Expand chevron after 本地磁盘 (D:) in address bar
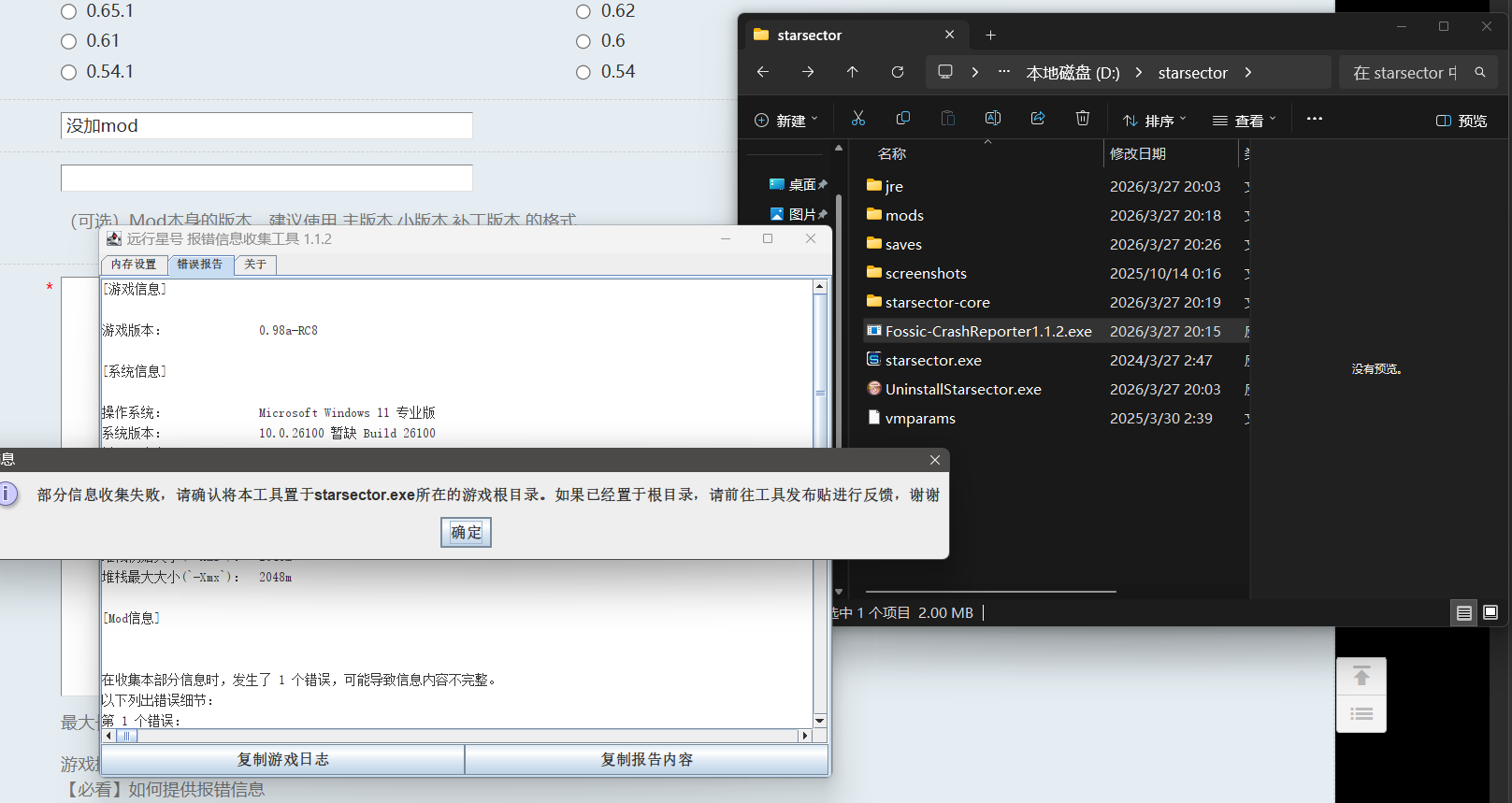The height and width of the screenshot is (803, 1512). tap(1139, 72)
